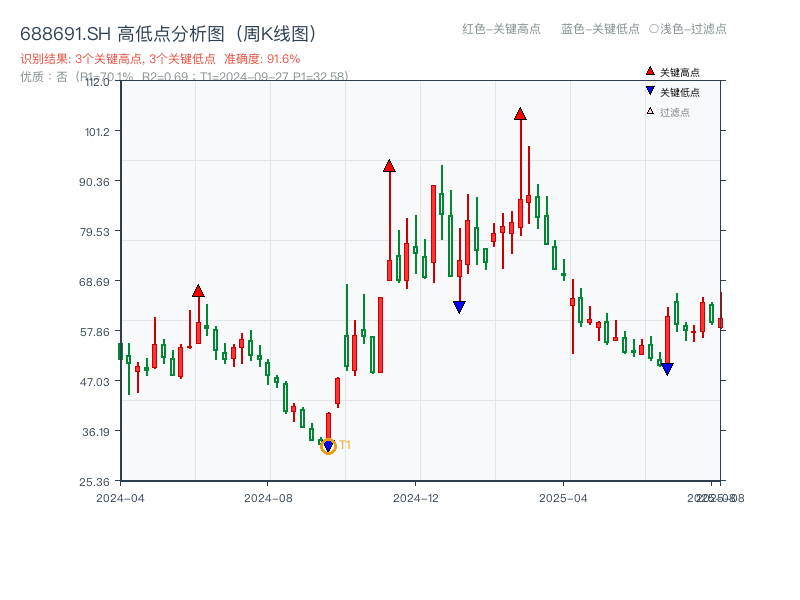Click the 112.0 y-axis label
Viewport: 800px width, 600px height.
coord(98,85)
